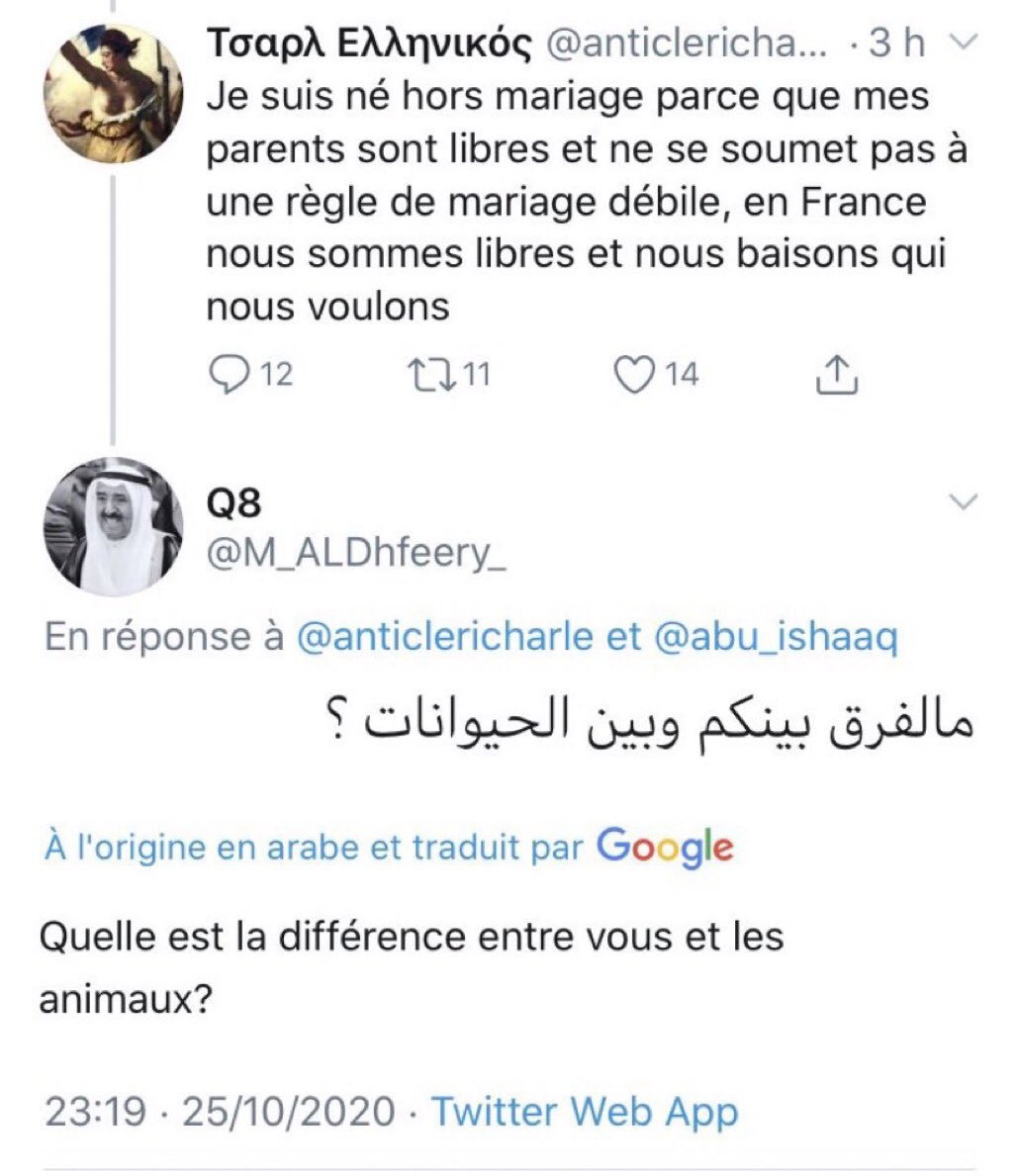
Task: Visit the @anticlericharle mention in the reply line
Action: [445, 637]
